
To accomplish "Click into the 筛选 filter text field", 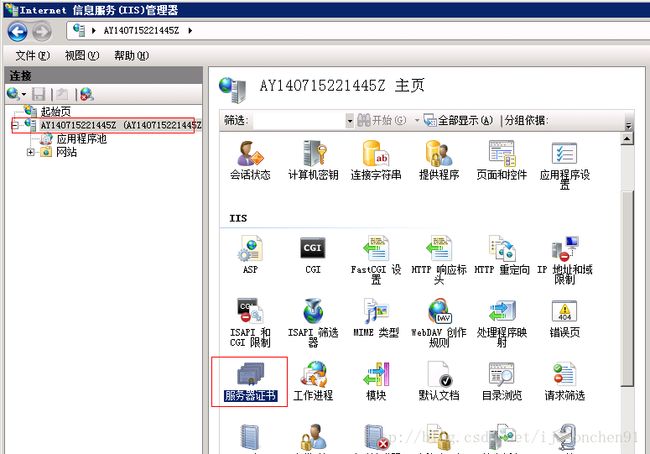I will click(x=299, y=121).
